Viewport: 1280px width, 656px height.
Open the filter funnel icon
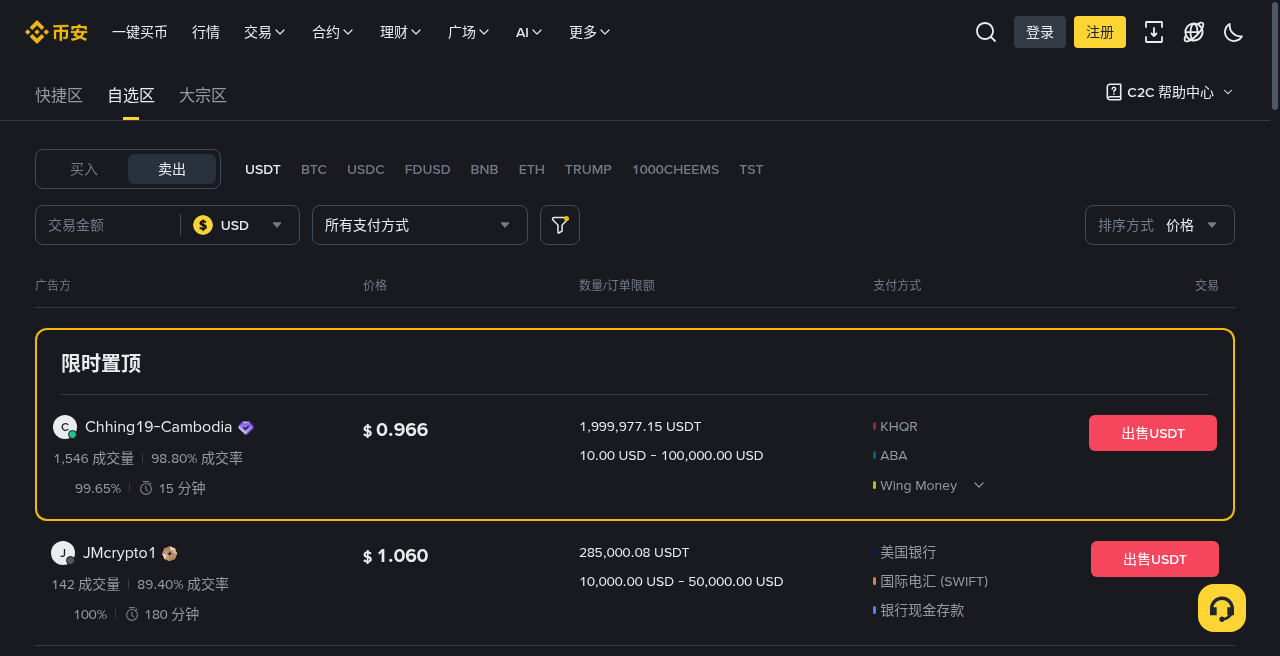click(x=560, y=225)
